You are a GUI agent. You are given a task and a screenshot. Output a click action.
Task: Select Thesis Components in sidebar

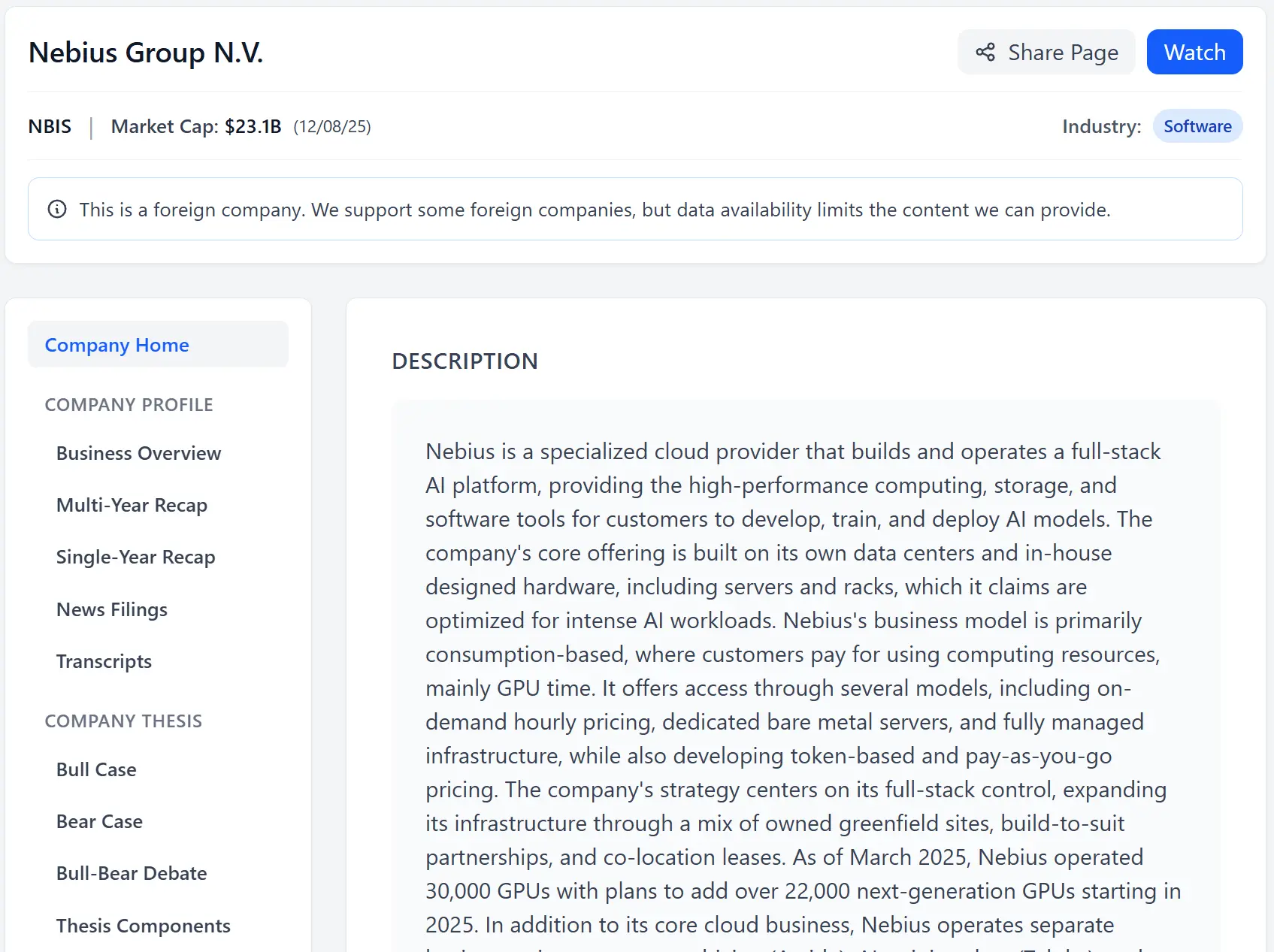144,926
